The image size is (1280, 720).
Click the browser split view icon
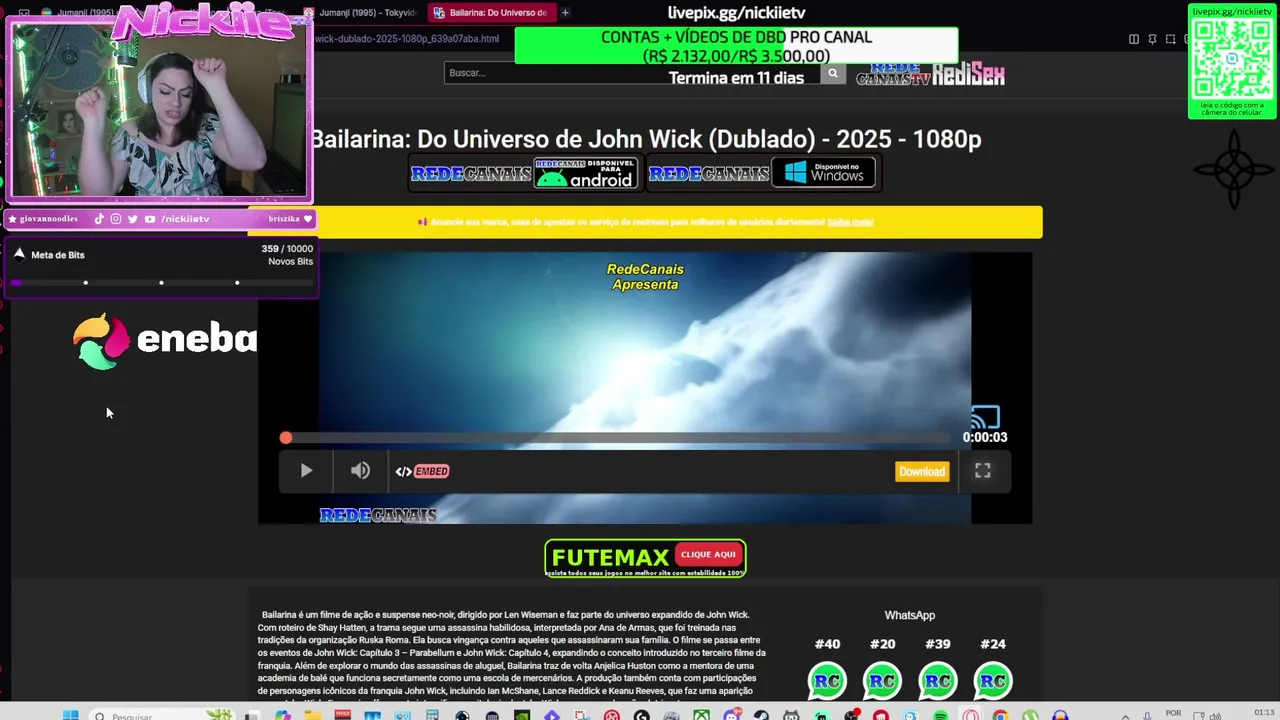click(1134, 39)
